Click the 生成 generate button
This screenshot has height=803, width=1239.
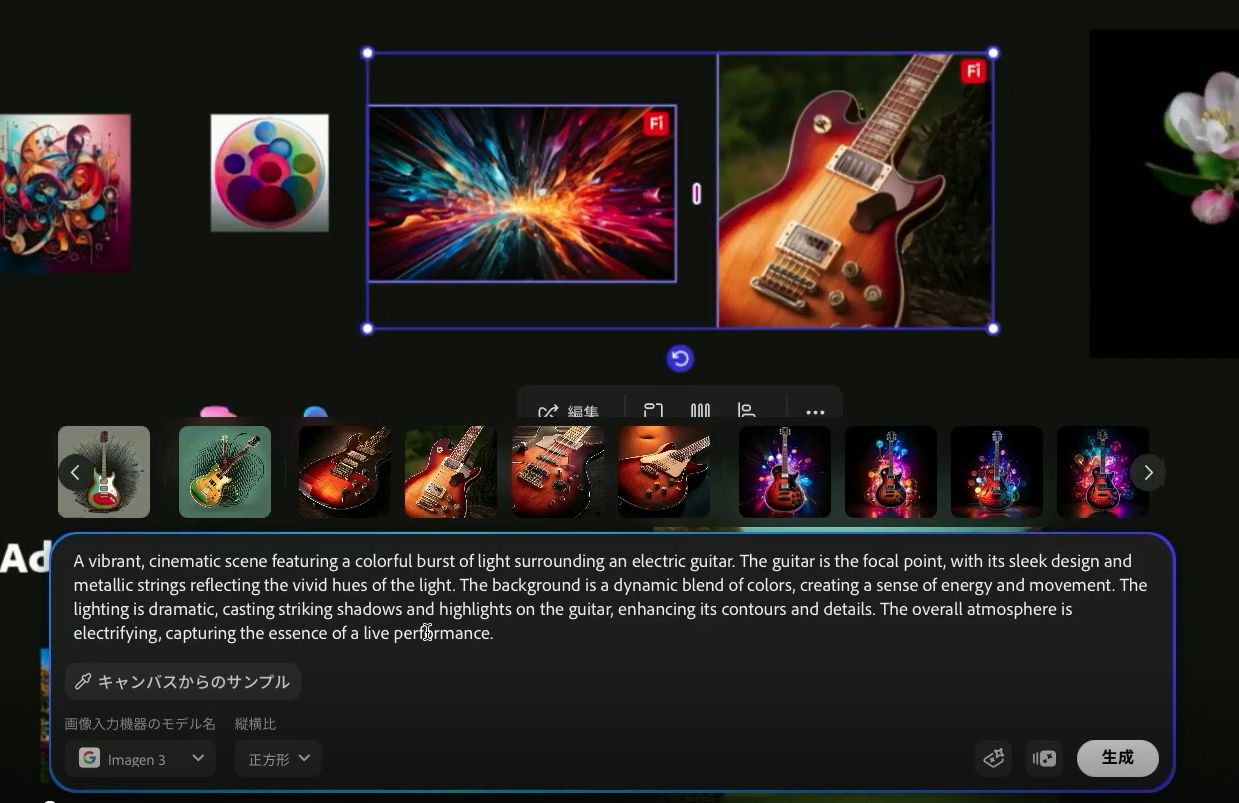click(1117, 758)
